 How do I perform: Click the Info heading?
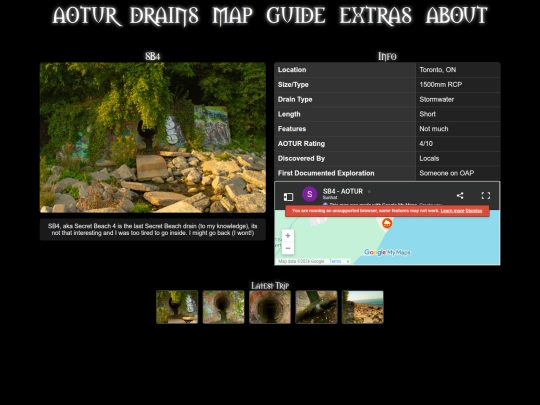click(x=387, y=56)
